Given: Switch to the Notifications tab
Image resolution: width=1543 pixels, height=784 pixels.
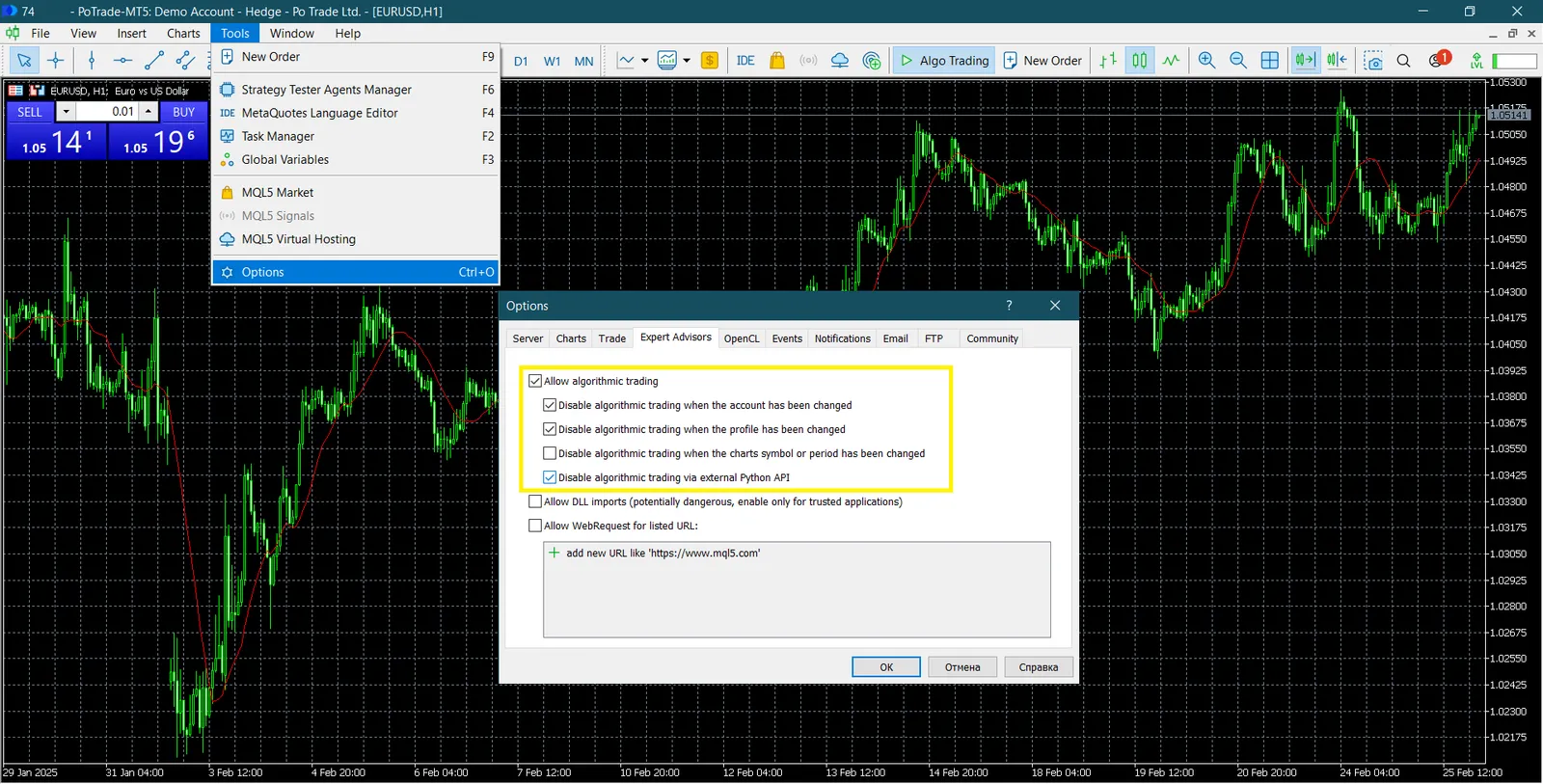Looking at the screenshot, I should (842, 338).
